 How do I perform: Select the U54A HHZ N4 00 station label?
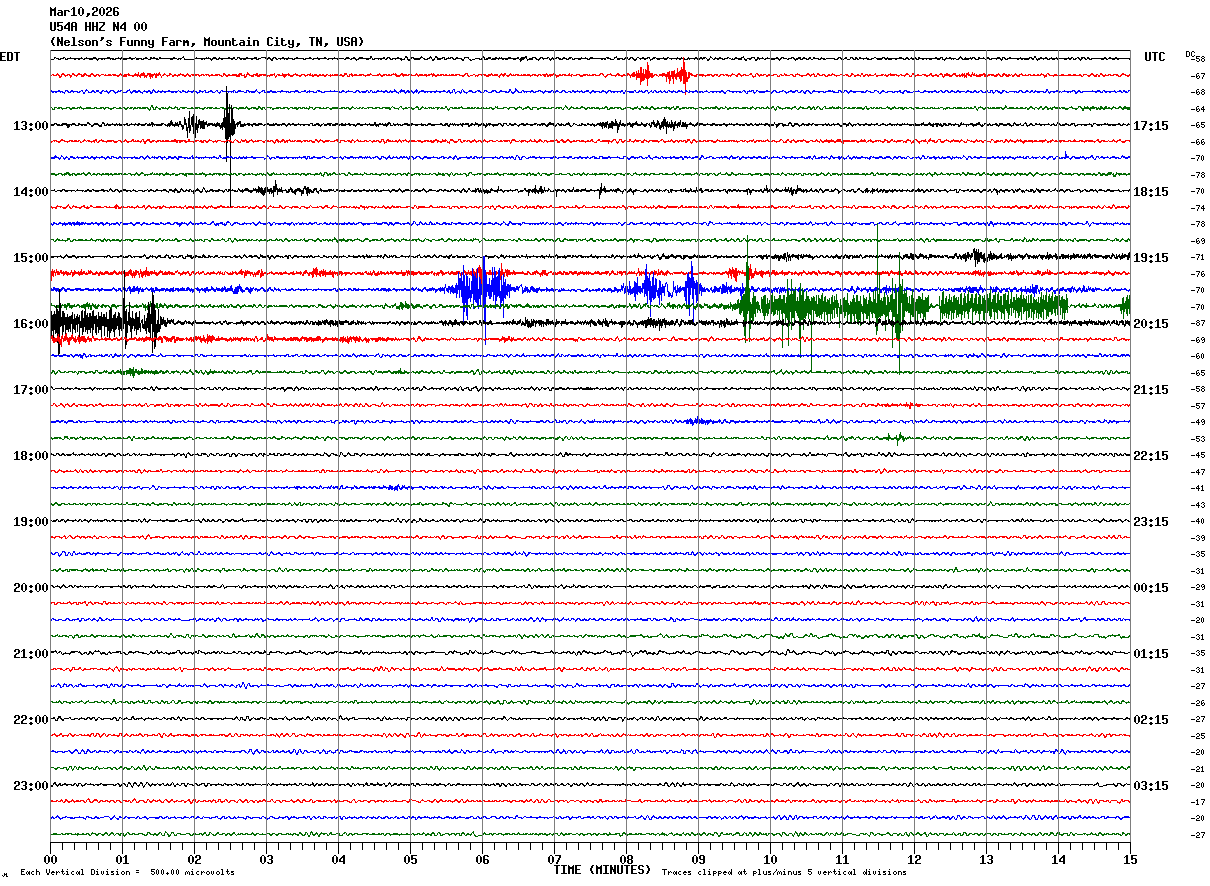tap(98, 27)
